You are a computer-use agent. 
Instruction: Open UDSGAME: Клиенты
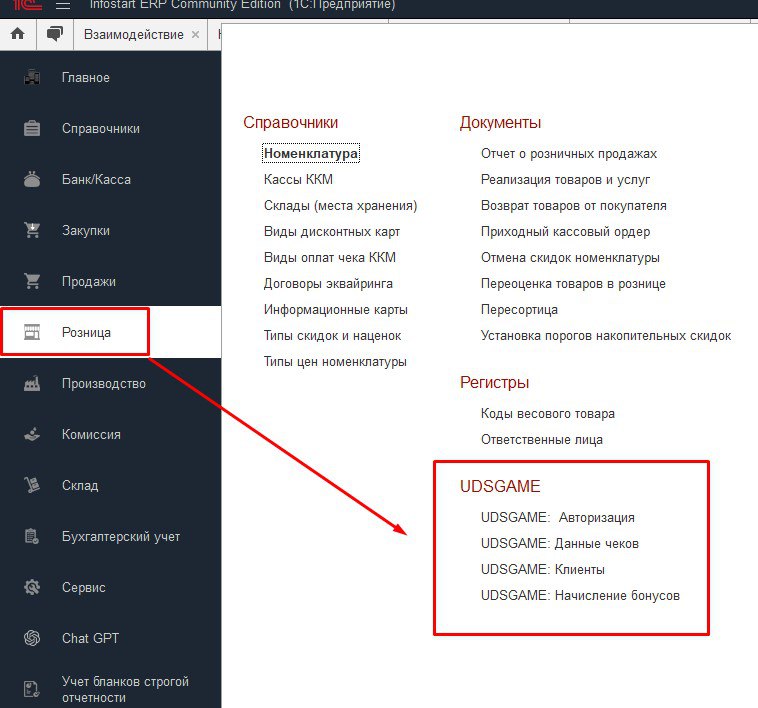click(542, 569)
